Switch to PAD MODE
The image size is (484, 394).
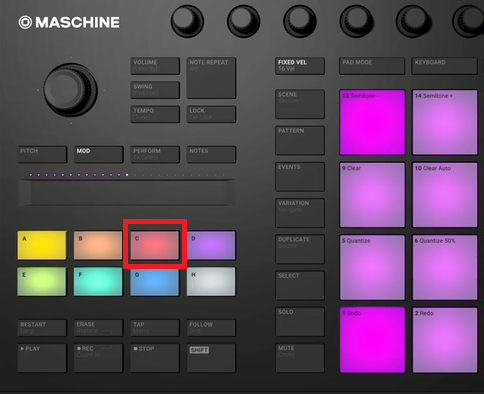click(372, 66)
